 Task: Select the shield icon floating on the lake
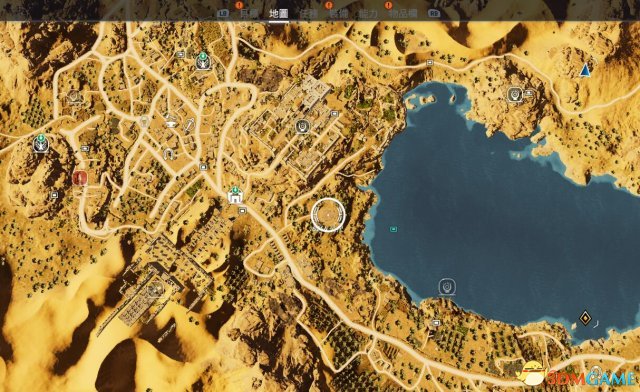[447, 287]
